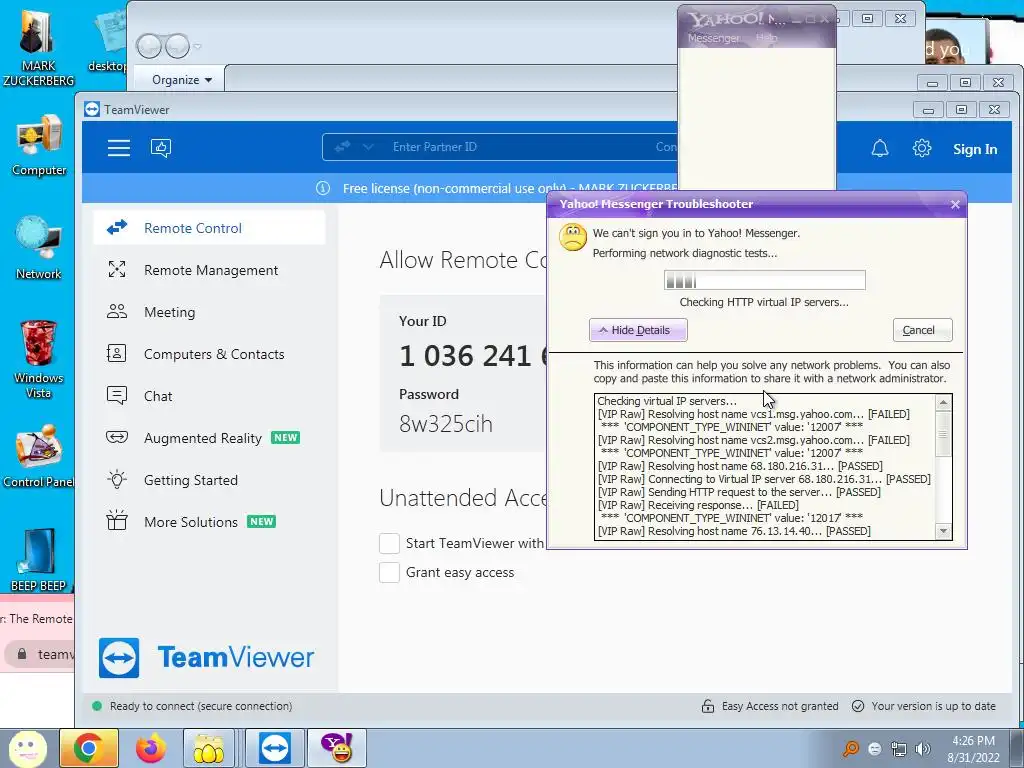The width and height of the screenshot is (1024, 768).
Task: Open More Solutions section
Action: (209, 522)
